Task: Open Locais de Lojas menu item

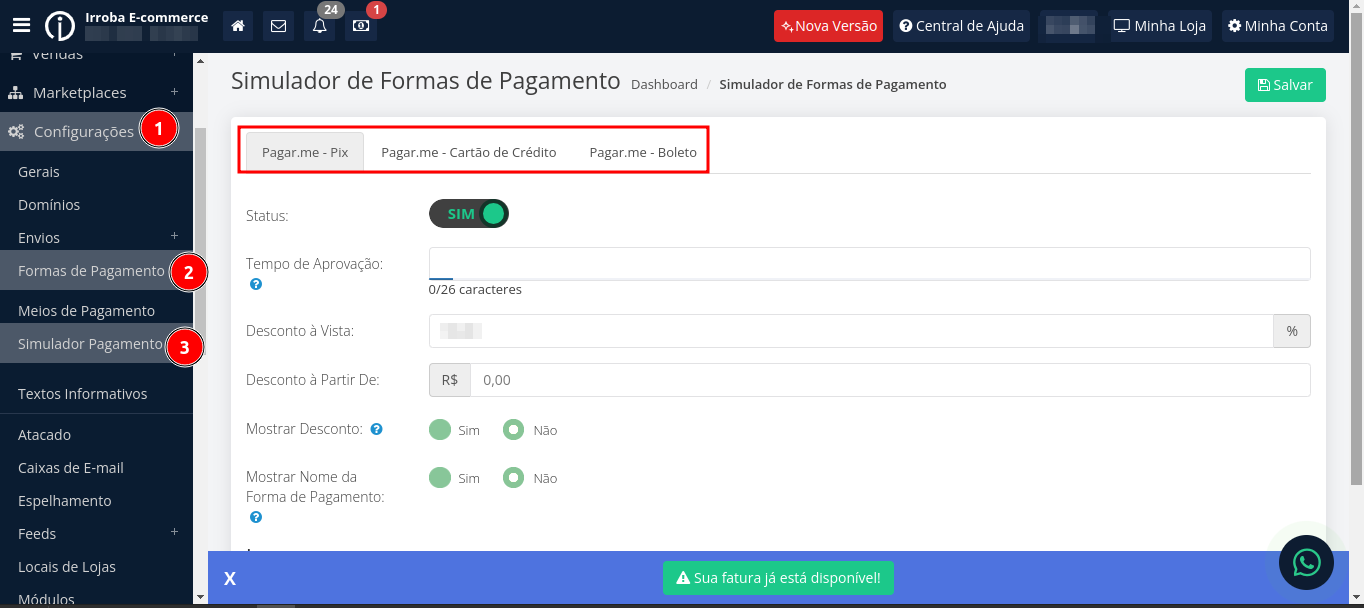Action: (x=67, y=567)
